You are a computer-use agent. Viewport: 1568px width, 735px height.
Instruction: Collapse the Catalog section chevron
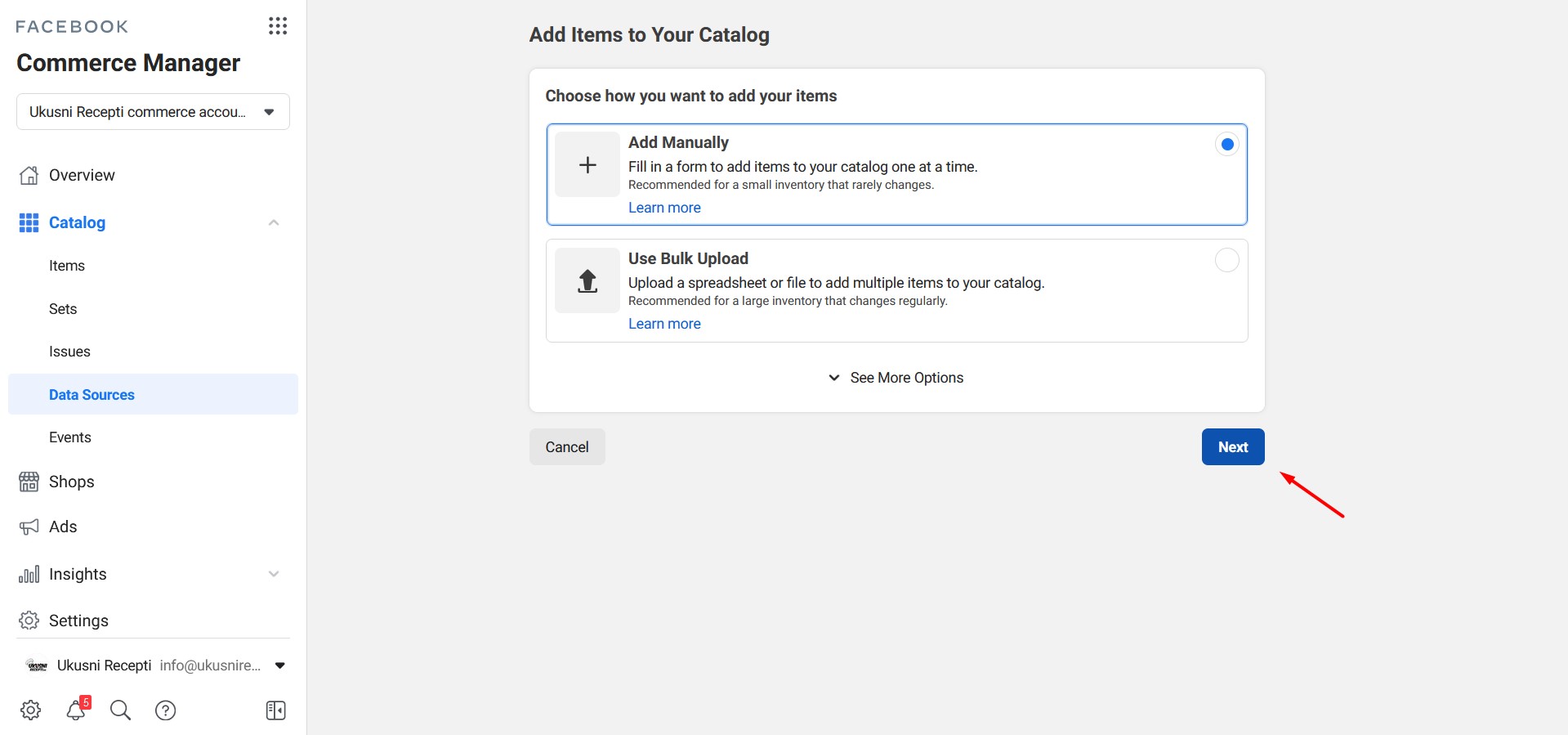(274, 222)
